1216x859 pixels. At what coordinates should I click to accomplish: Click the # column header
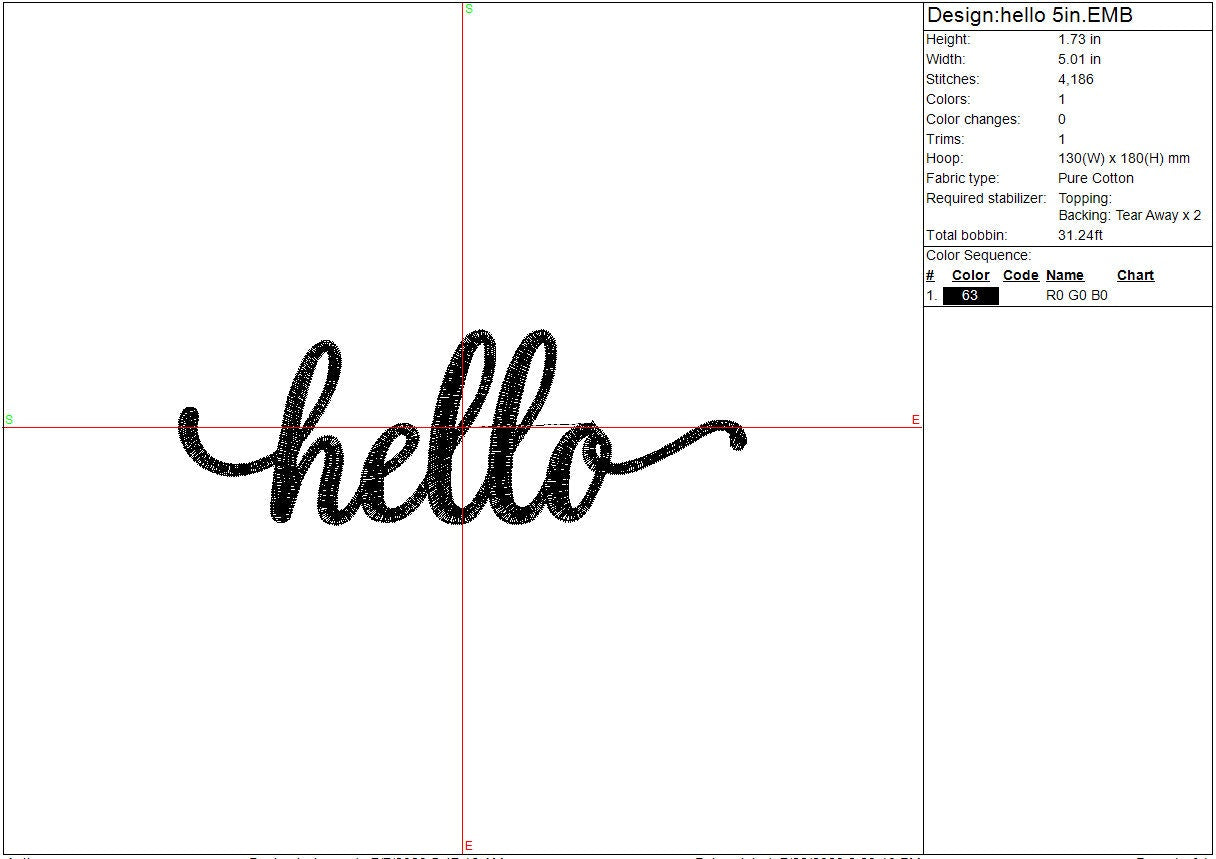pos(930,276)
